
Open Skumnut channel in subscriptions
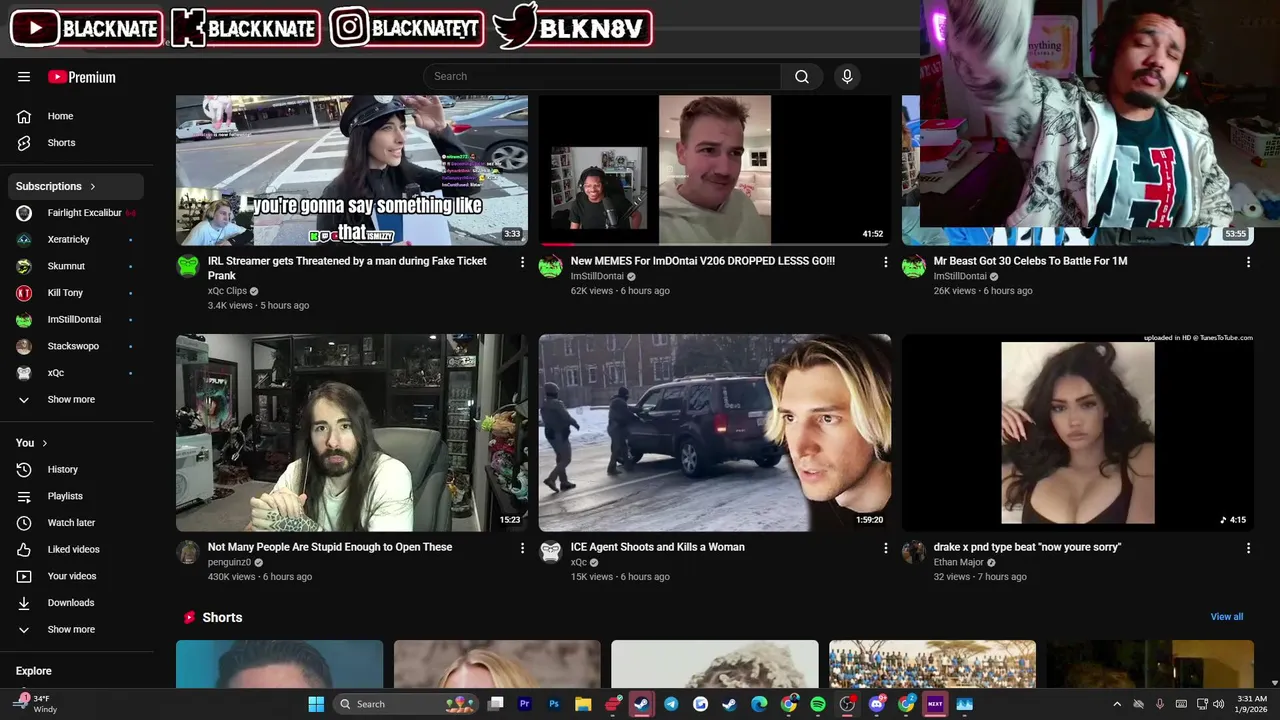pyautogui.click(x=77, y=266)
